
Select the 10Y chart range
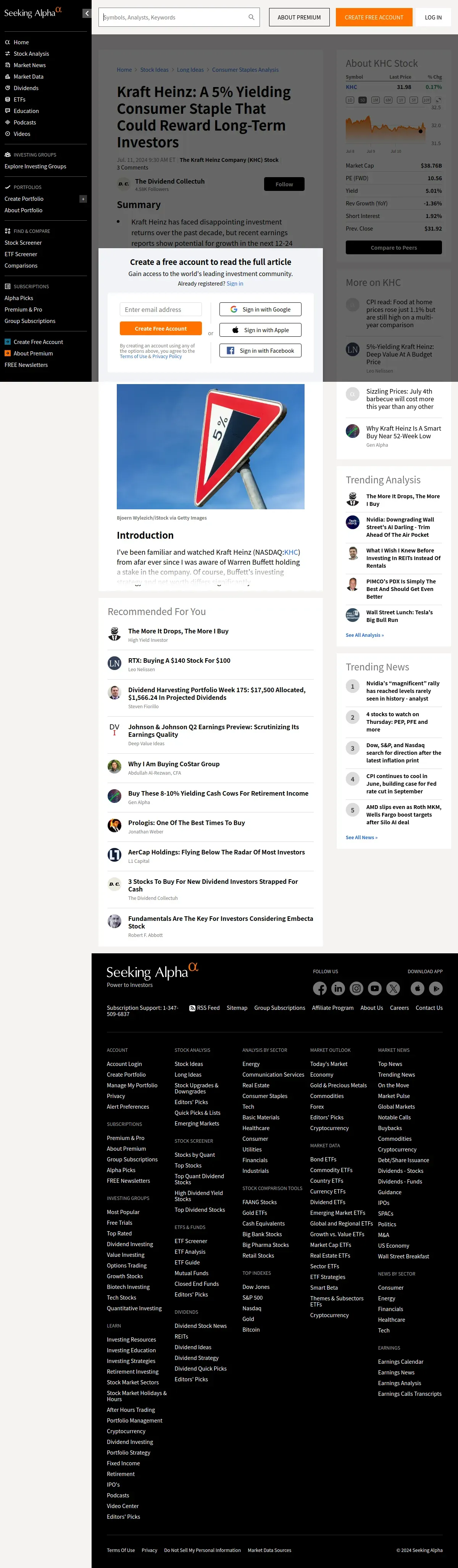click(x=426, y=100)
